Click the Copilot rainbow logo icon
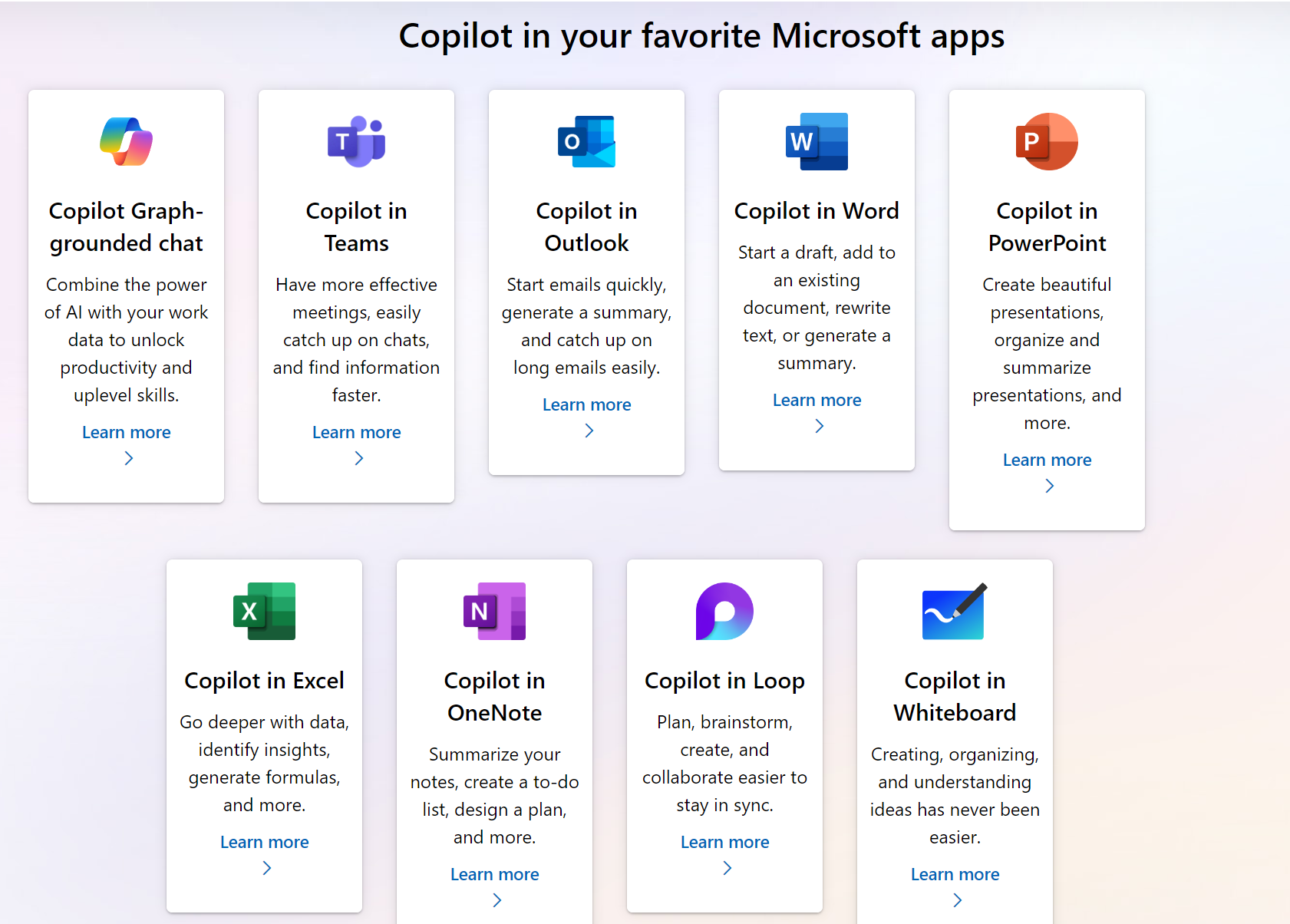 [x=127, y=141]
